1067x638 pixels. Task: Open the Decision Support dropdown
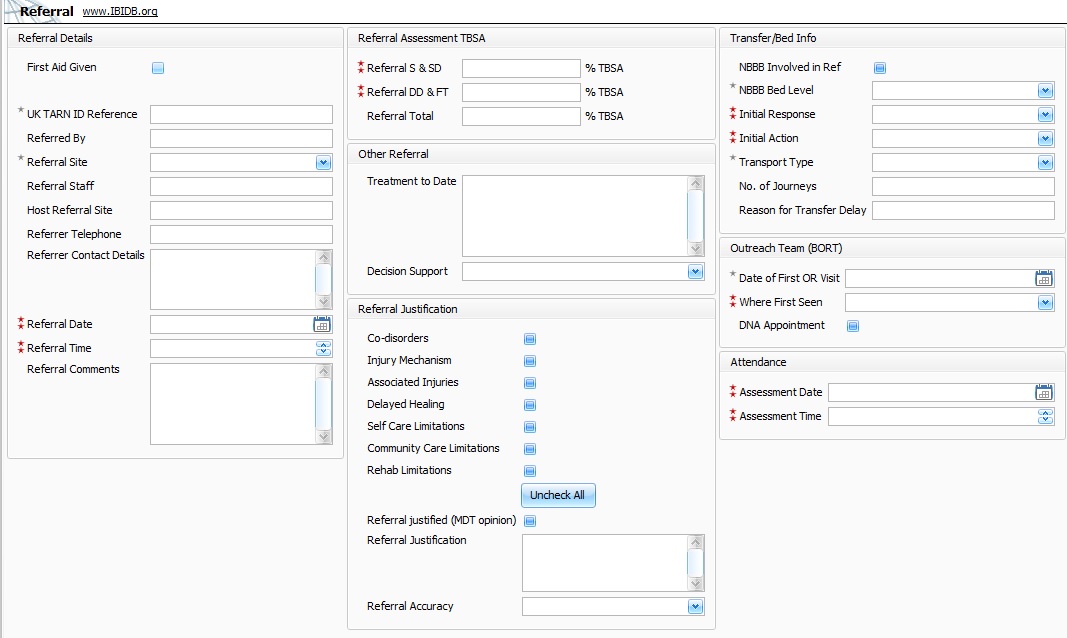(x=695, y=271)
